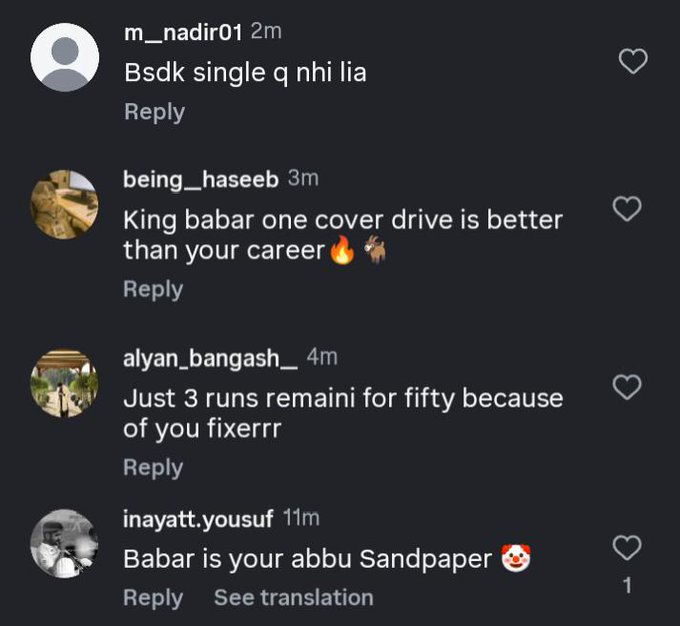View being__haseeb's profile picture
The width and height of the screenshot is (680, 626).
[x=64, y=205]
